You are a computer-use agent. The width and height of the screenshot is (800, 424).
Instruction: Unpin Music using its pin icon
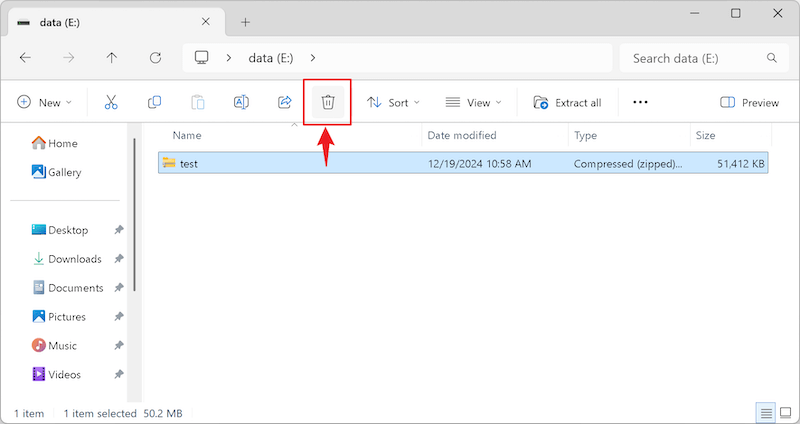(119, 345)
